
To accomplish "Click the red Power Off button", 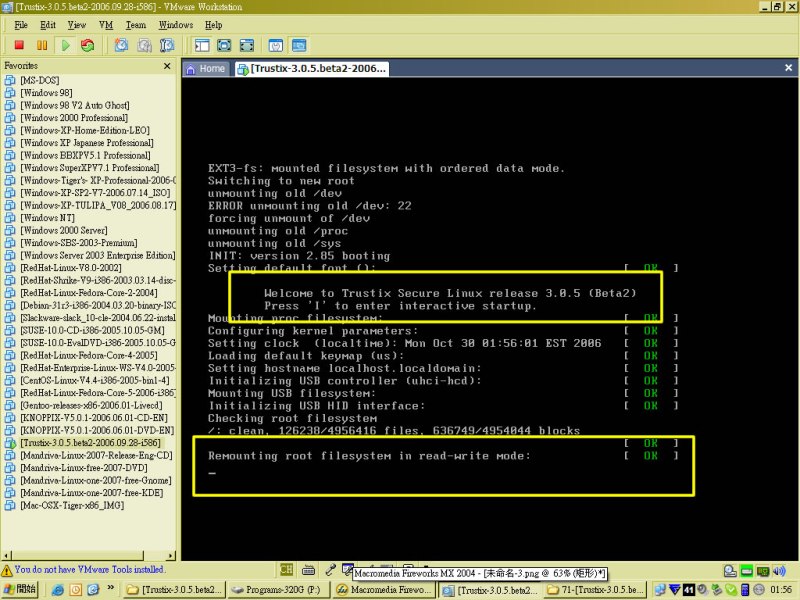I will click(x=19, y=45).
